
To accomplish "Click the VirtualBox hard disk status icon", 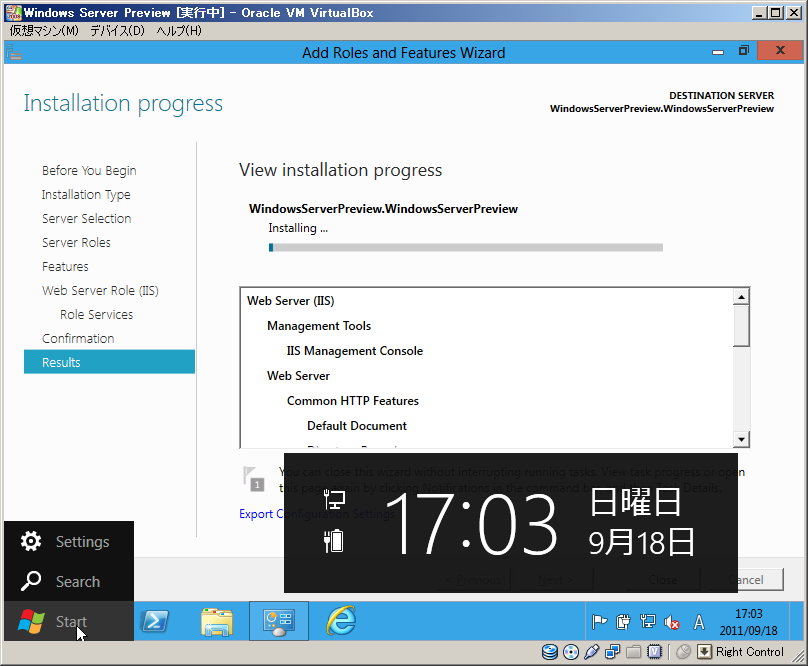I will point(550,652).
